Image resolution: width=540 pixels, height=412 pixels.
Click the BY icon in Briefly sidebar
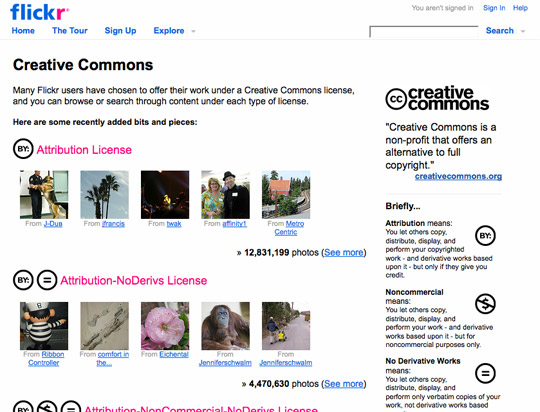coord(485,236)
